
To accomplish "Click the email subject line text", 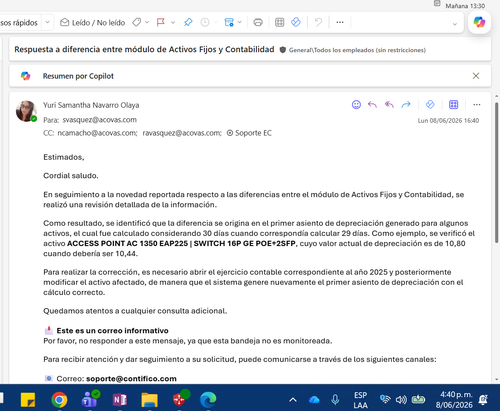I will point(144,49).
